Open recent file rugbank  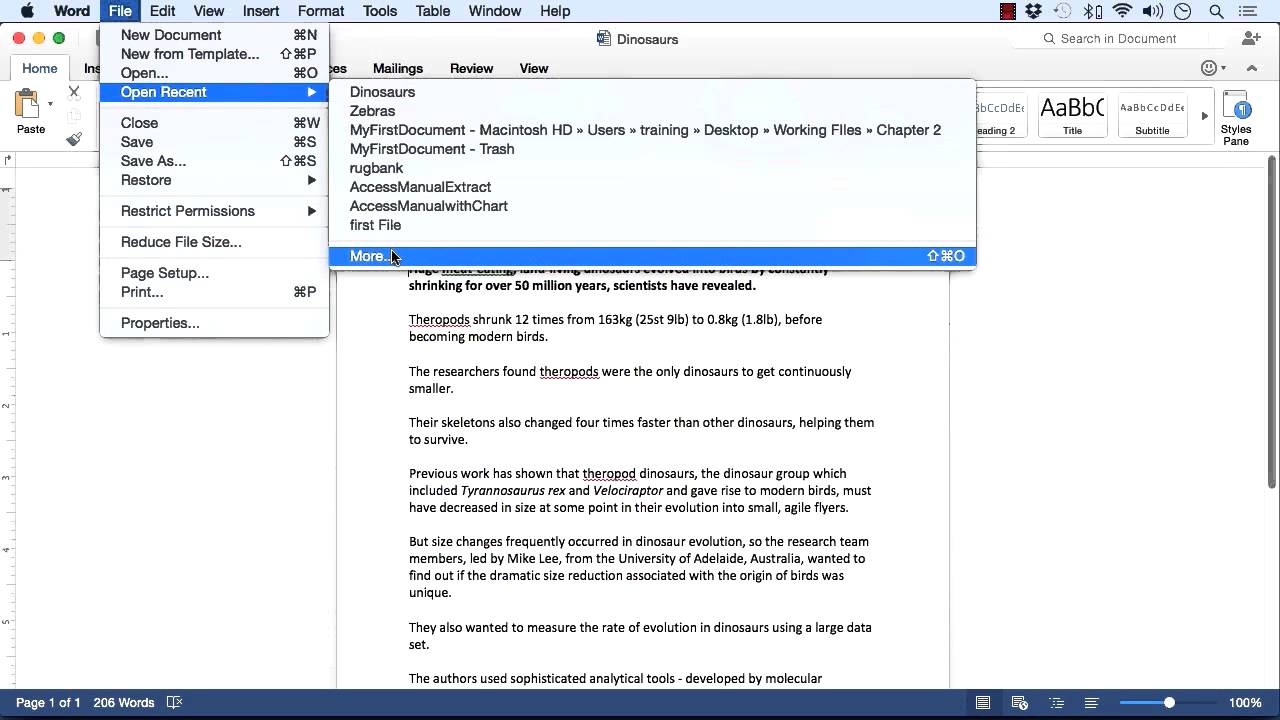[x=652, y=168]
